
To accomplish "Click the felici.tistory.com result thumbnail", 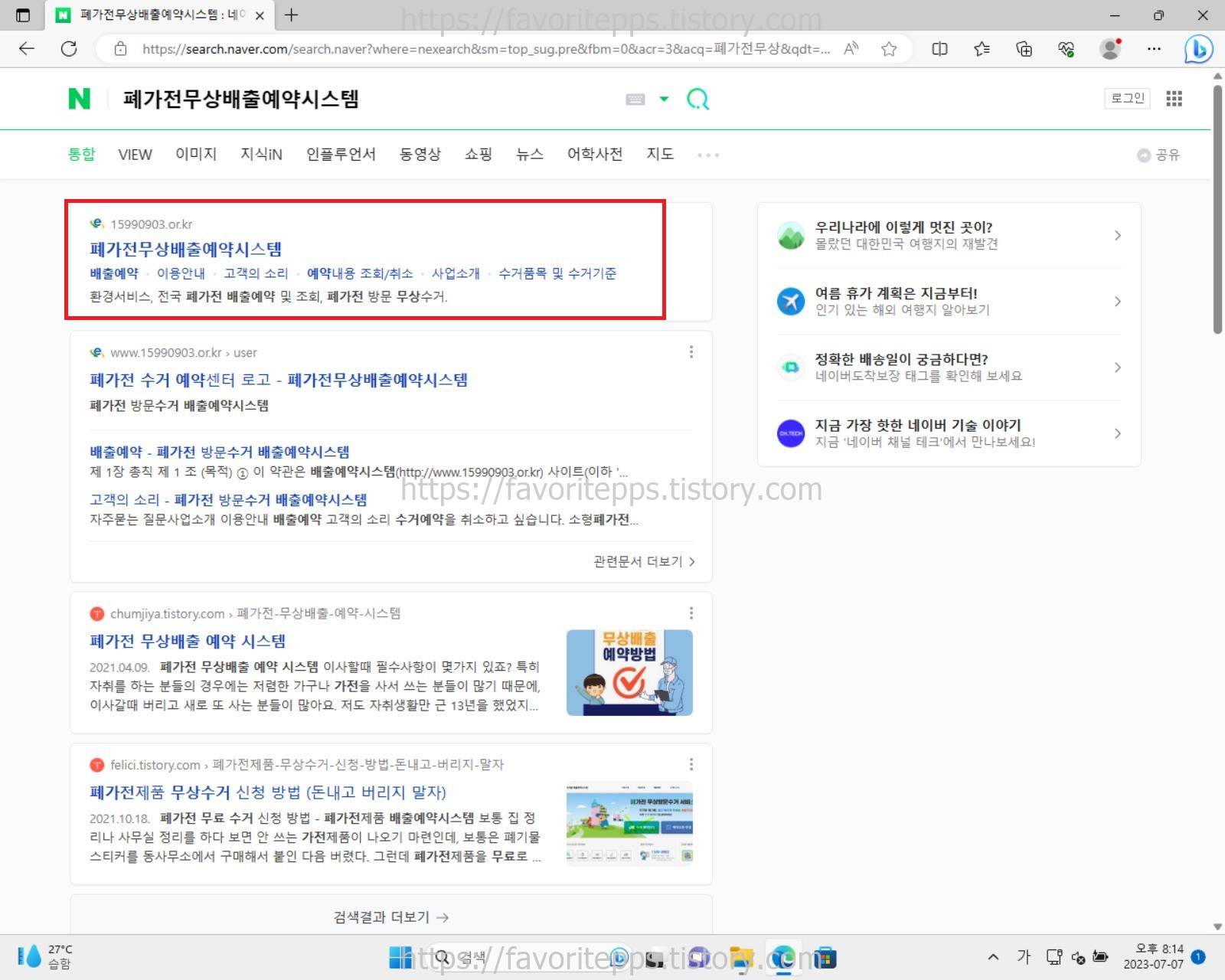I will [x=629, y=824].
